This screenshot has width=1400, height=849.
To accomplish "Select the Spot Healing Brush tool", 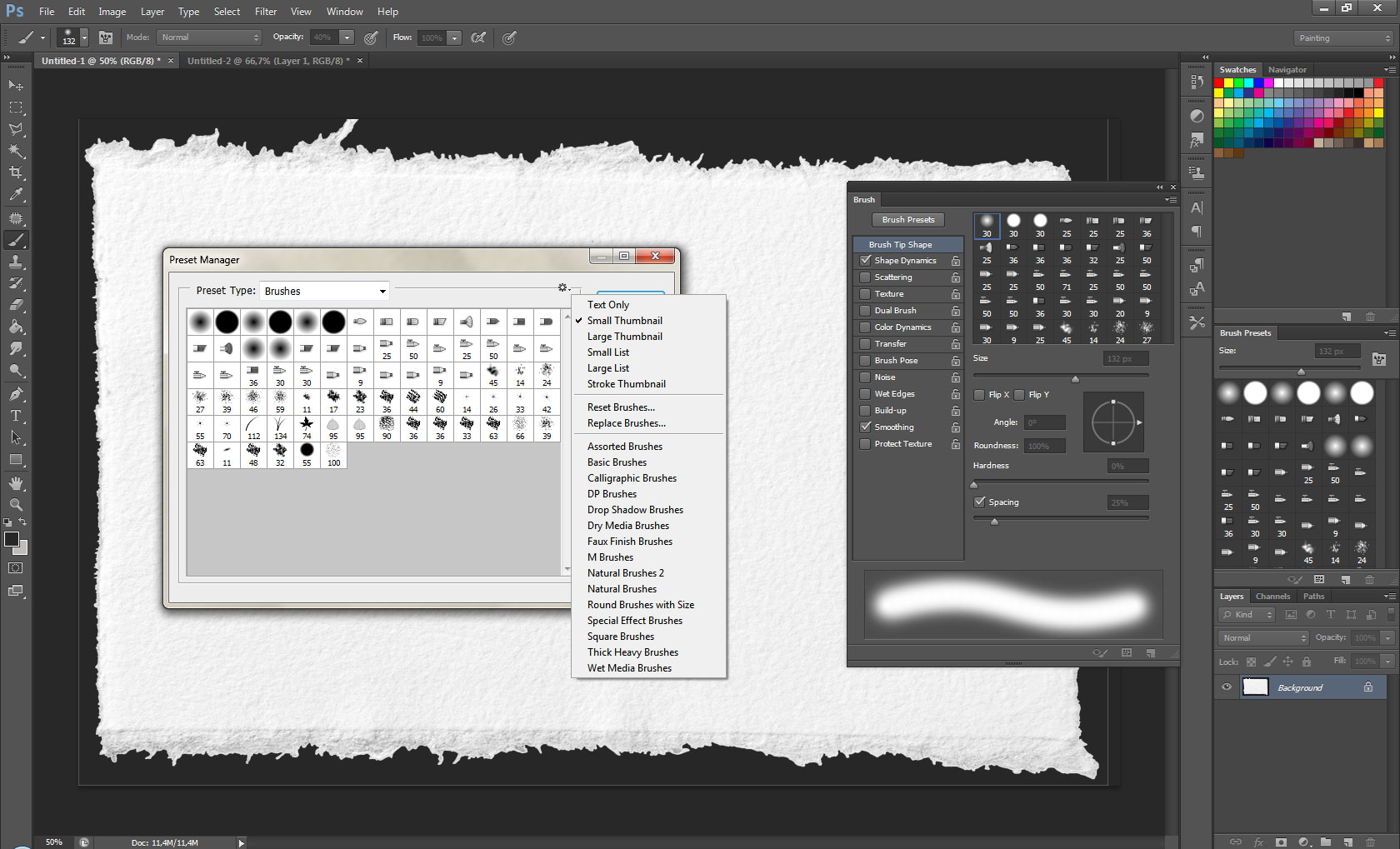I will coord(16,218).
